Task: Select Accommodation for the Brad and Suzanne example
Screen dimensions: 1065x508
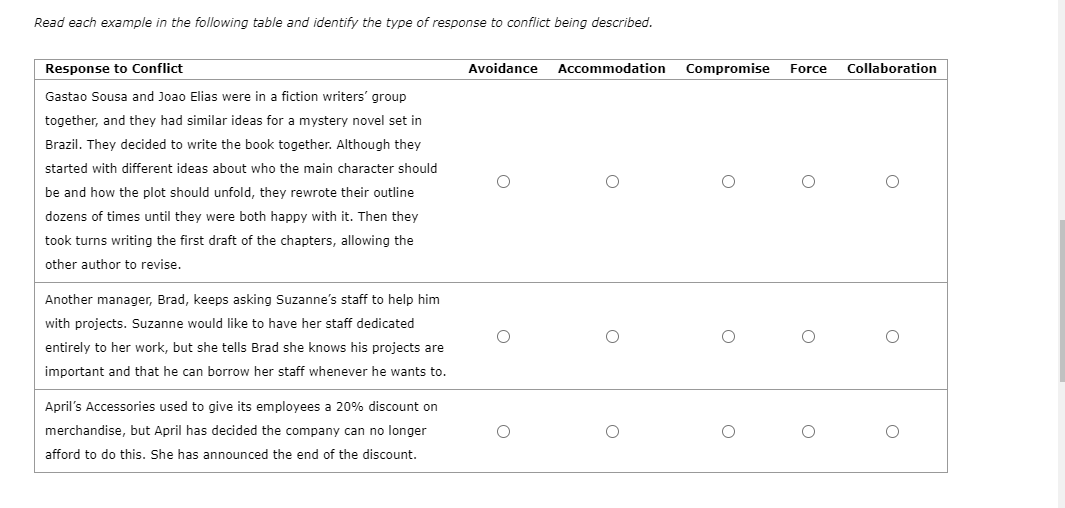Action: pos(612,337)
